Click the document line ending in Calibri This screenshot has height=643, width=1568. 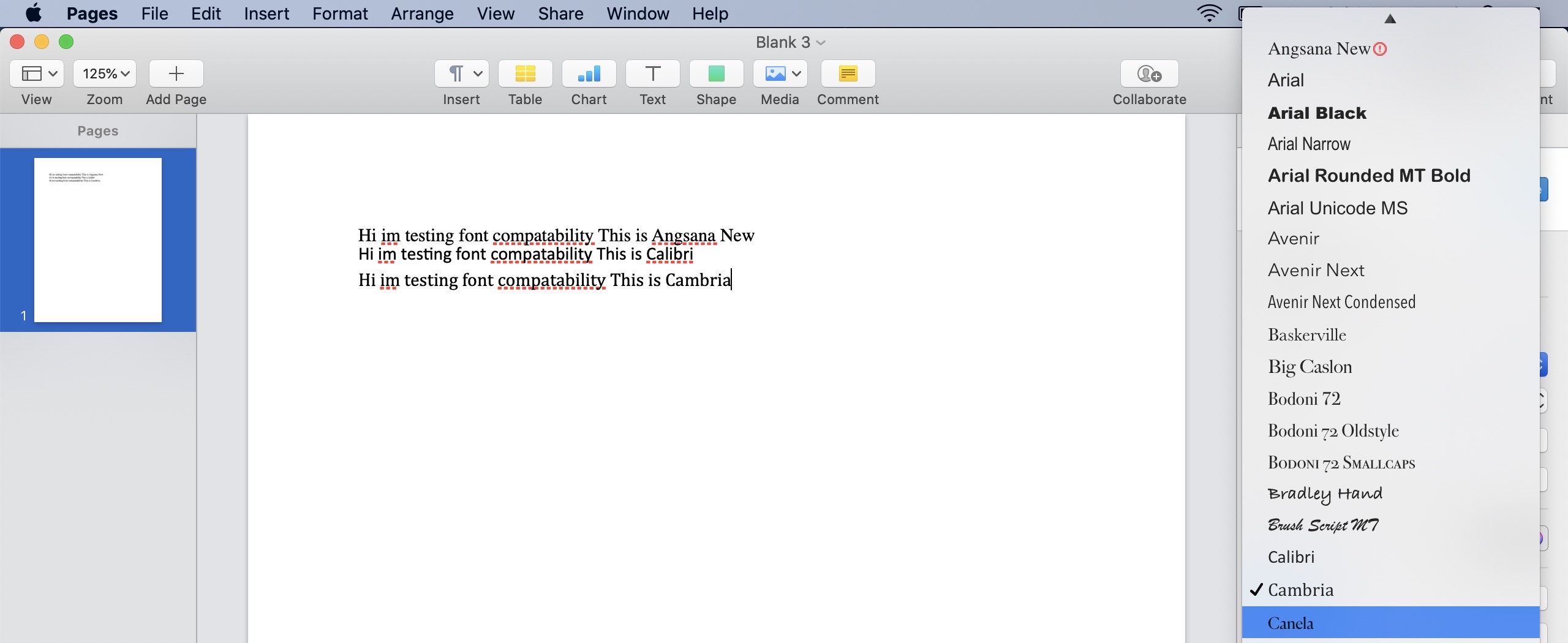click(526, 254)
